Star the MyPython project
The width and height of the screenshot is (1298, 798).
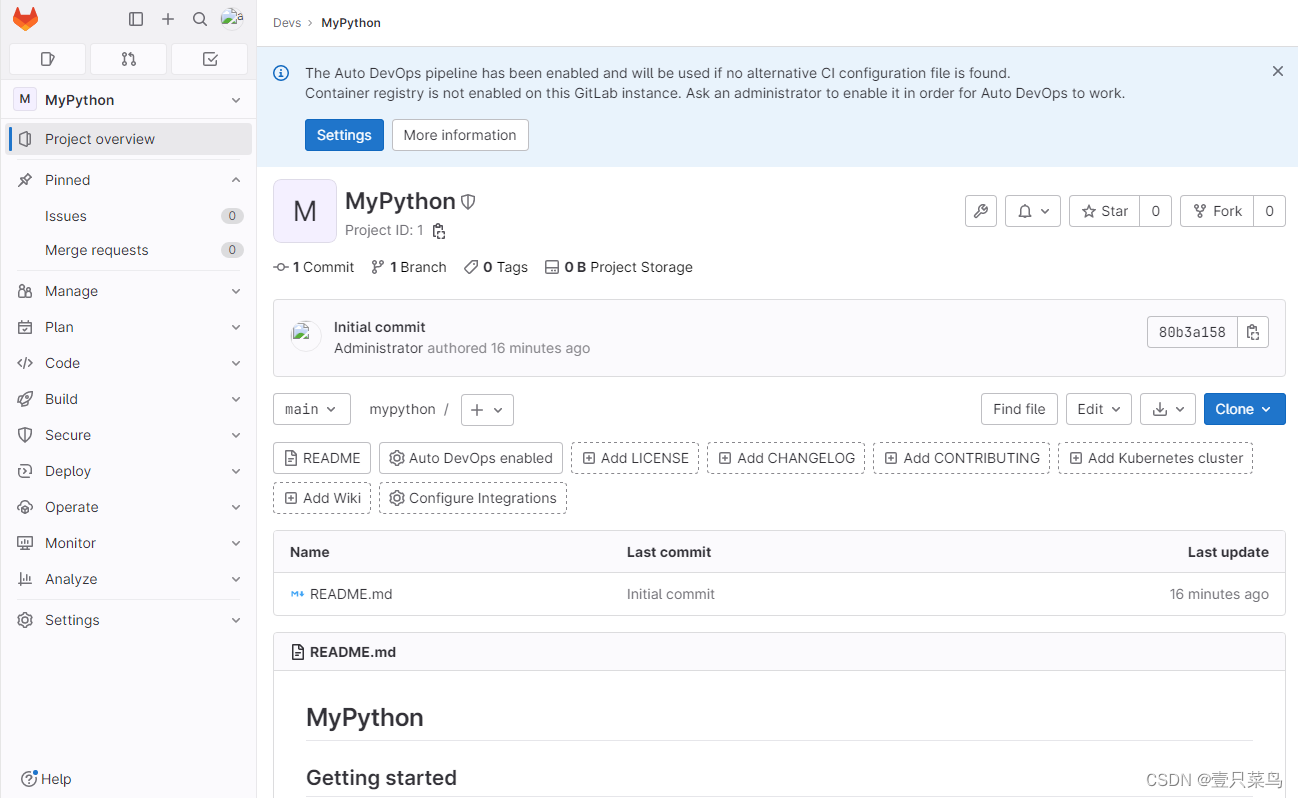[1105, 211]
